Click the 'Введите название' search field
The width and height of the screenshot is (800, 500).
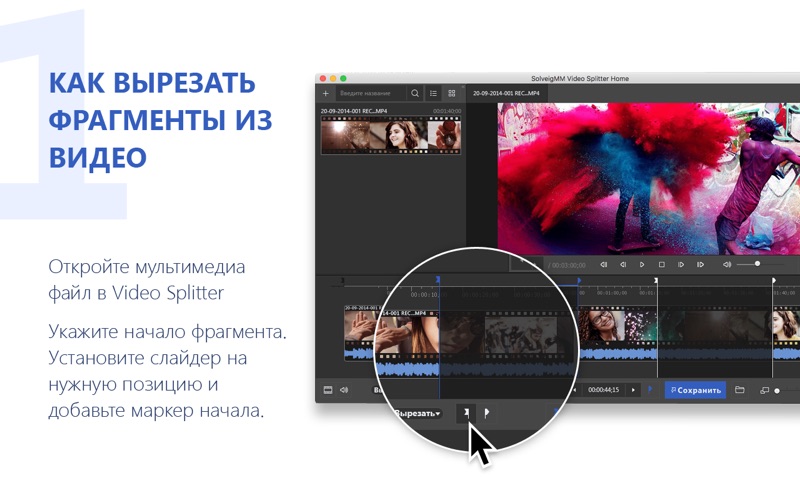click(x=371, y=93)
